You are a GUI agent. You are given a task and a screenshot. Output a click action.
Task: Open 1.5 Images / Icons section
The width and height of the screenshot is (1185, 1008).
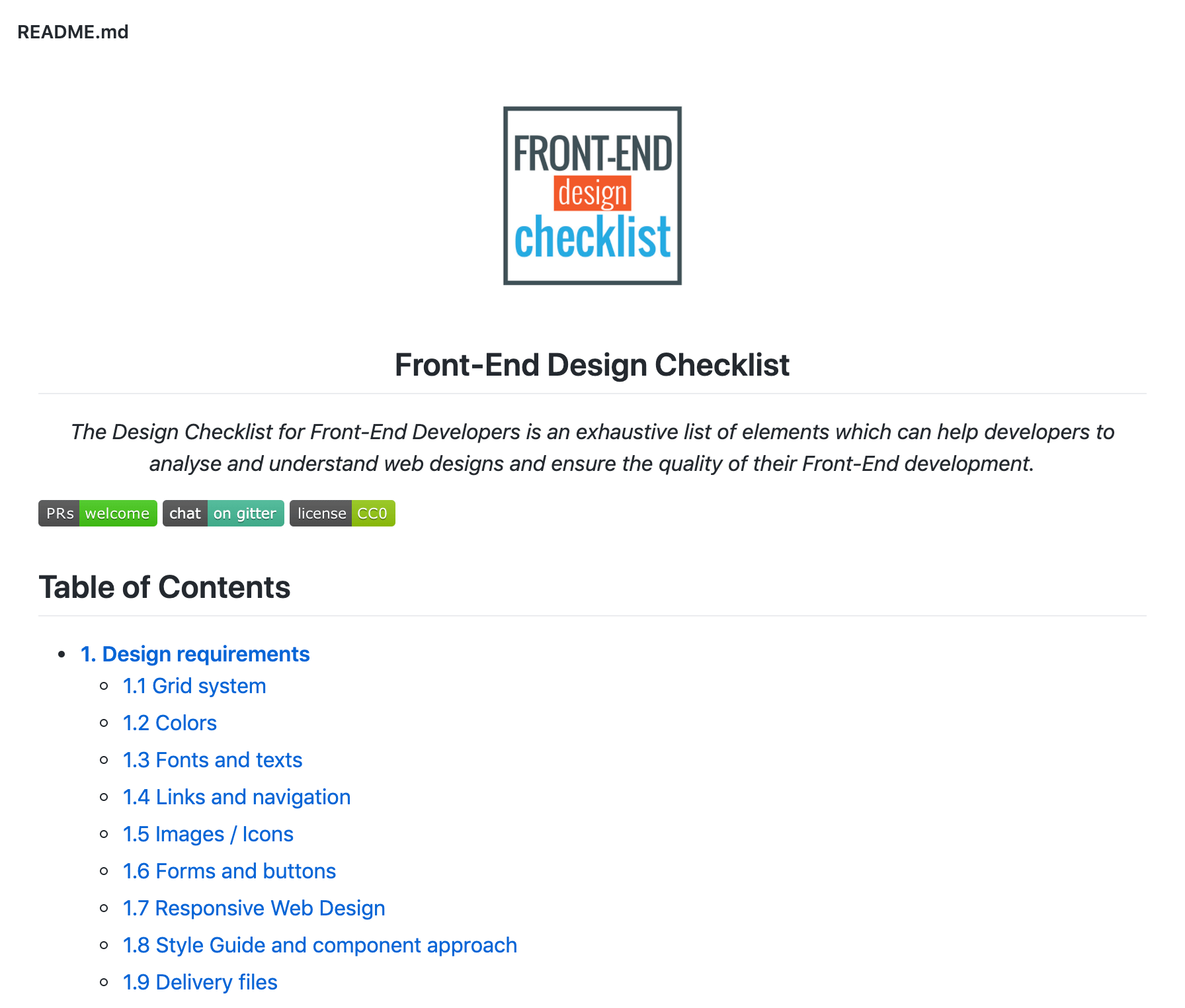click(208, 834)
